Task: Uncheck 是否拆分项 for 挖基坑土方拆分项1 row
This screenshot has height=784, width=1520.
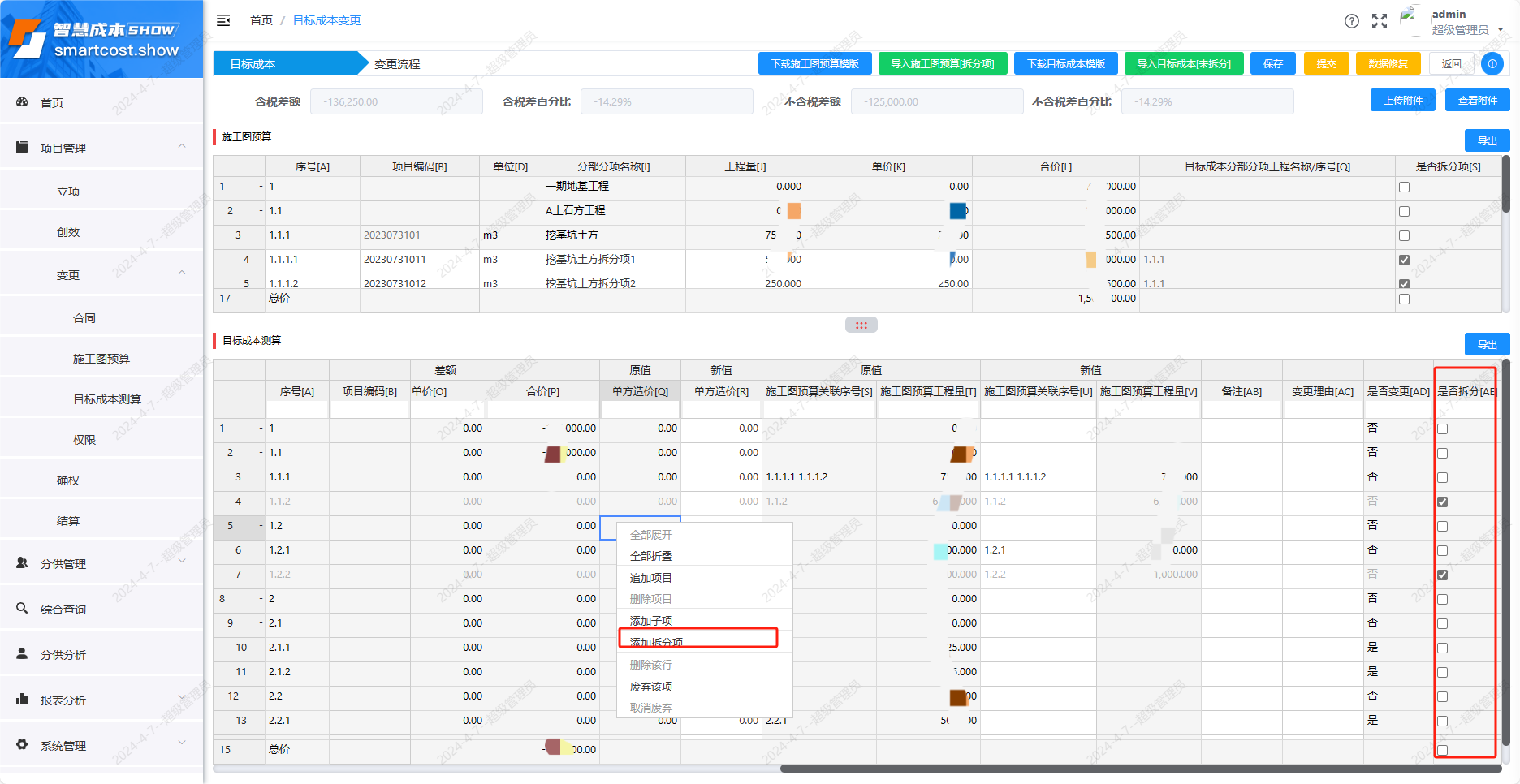Action: click(1404, 261)
